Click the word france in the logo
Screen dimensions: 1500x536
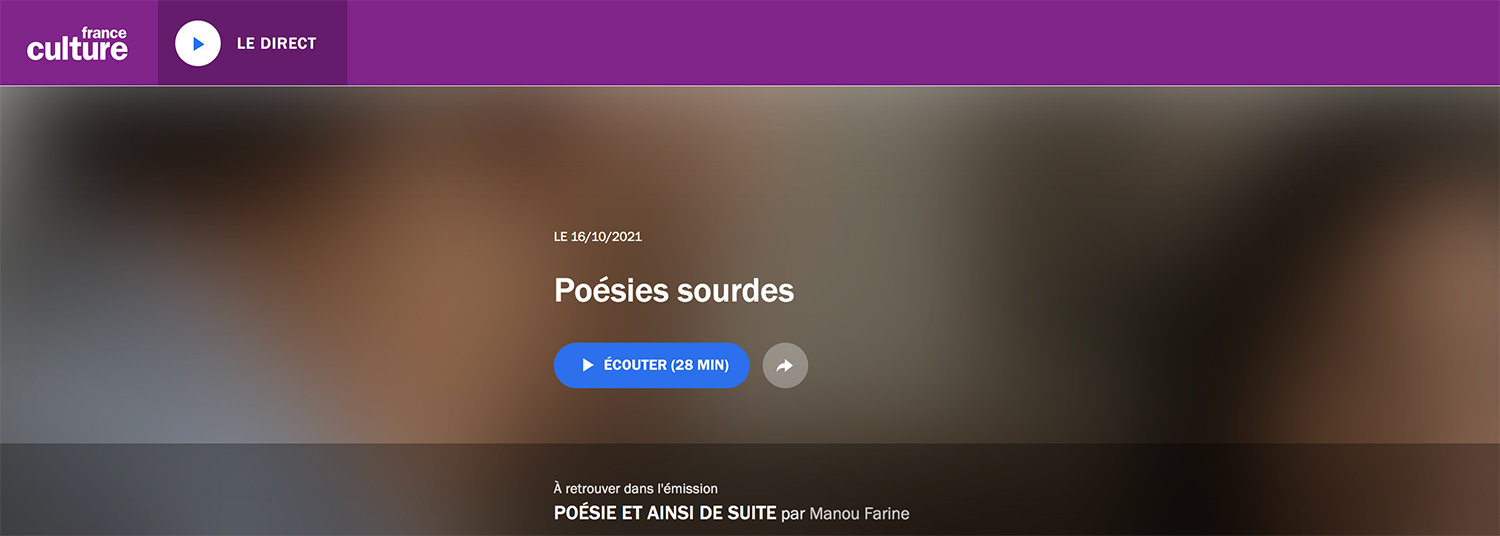[x=104, y=32]
